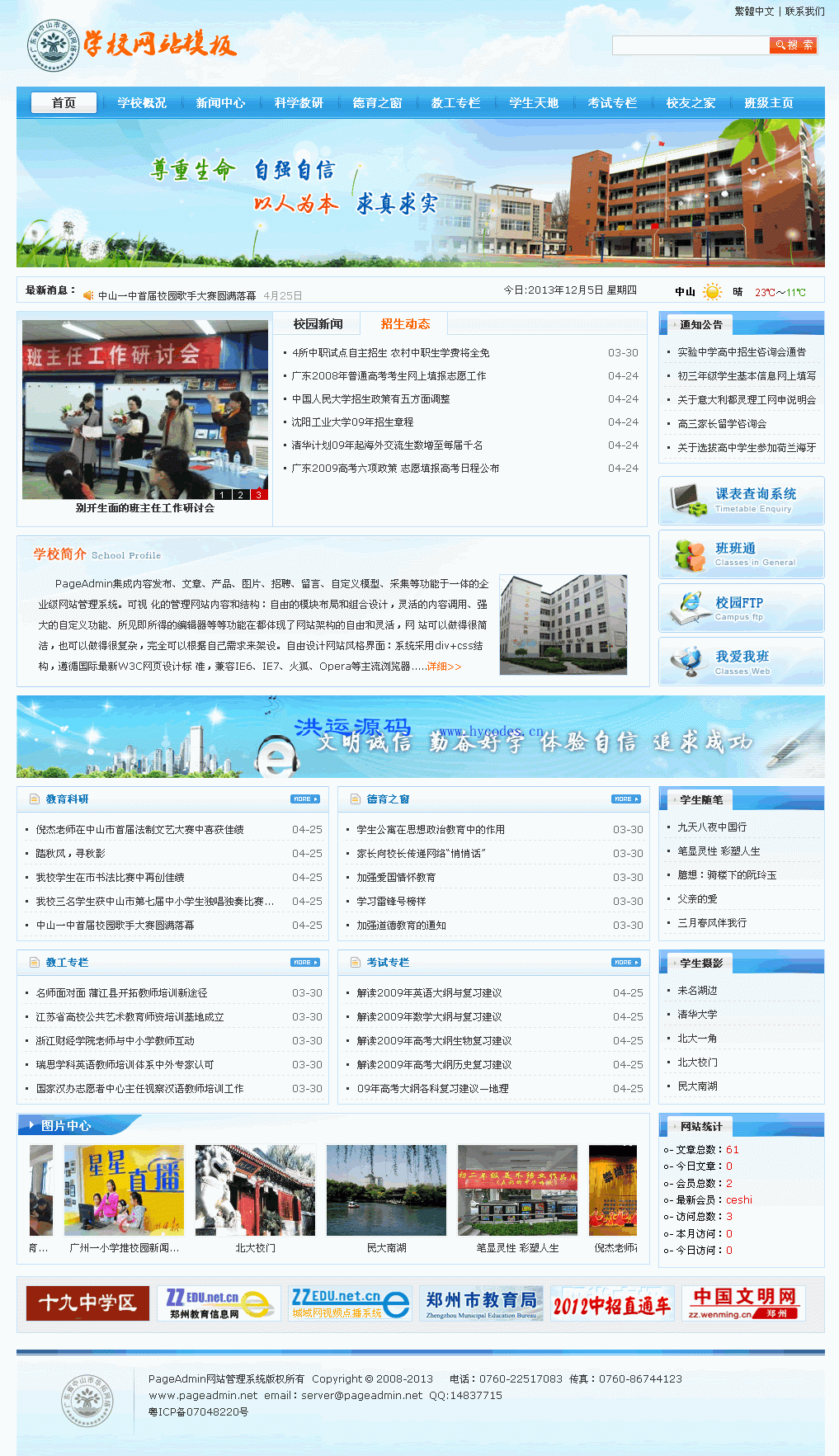839x1456 pixels.
Task: Open 新闻中心 navigation item
Action: 220,103
